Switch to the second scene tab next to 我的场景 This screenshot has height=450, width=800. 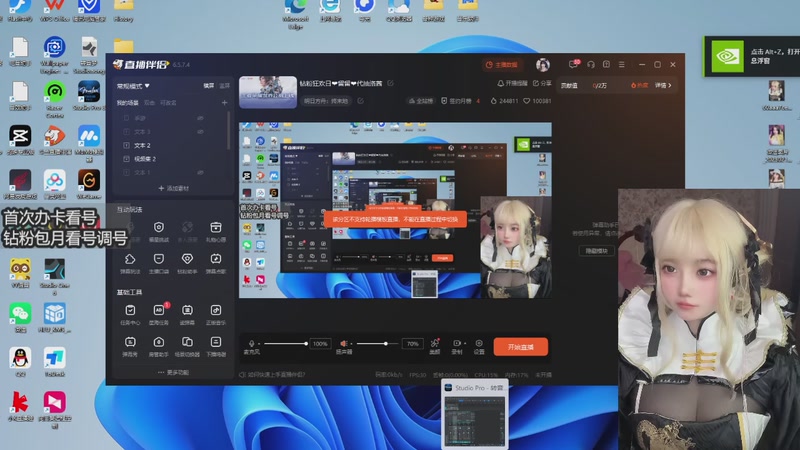(149, 103)
